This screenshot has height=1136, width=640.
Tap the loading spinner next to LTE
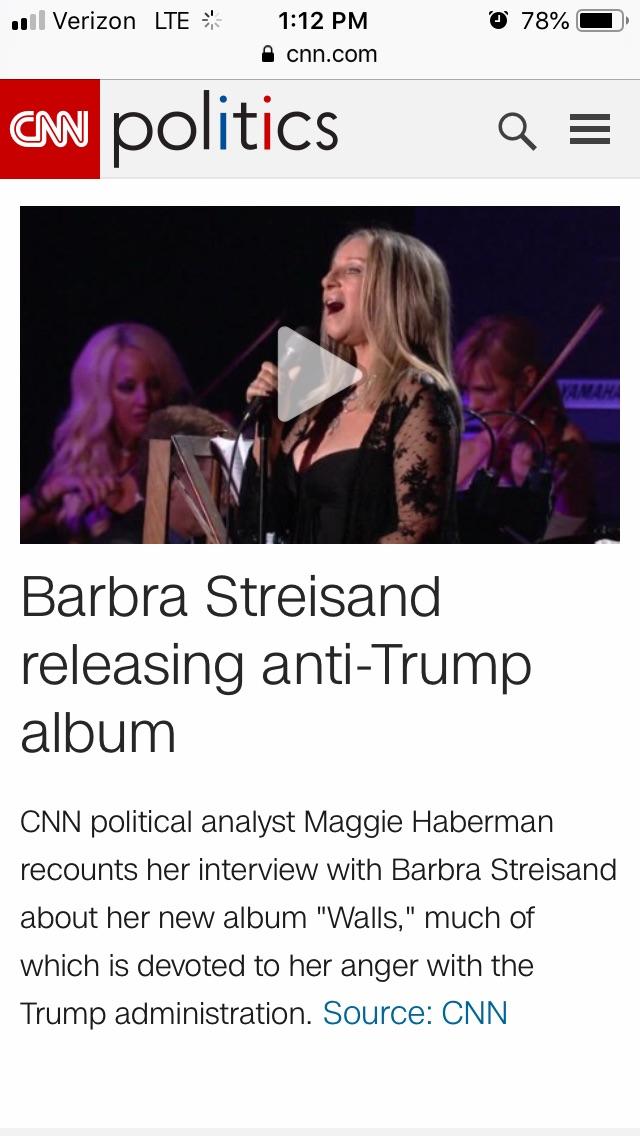(x=211, y=21)
